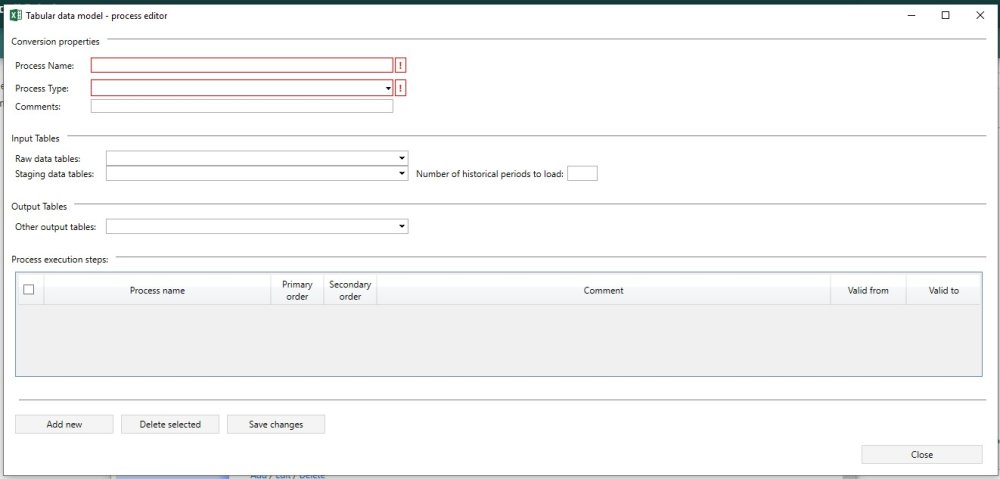Expand the Raw data tables dropdown
1000x479 pixels.
402,158
